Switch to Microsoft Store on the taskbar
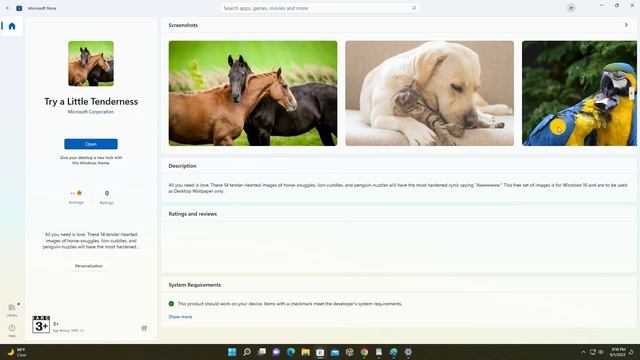 coord(320,352)
